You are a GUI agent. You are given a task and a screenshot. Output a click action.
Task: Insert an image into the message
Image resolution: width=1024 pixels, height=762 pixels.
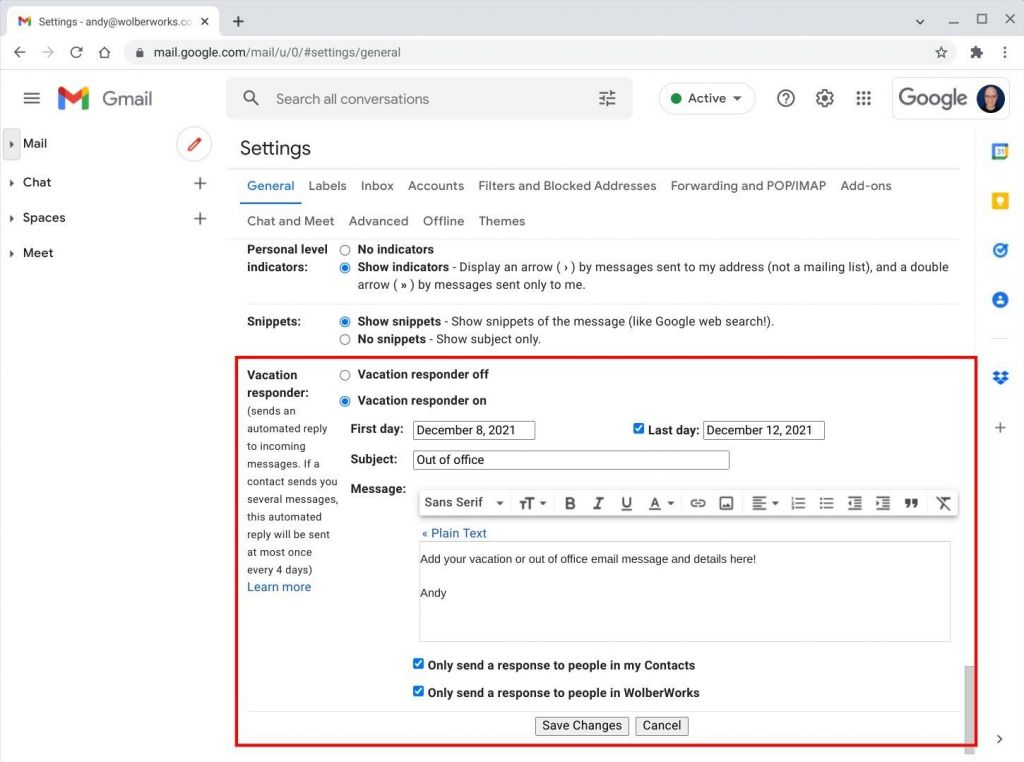coord(725,503)
